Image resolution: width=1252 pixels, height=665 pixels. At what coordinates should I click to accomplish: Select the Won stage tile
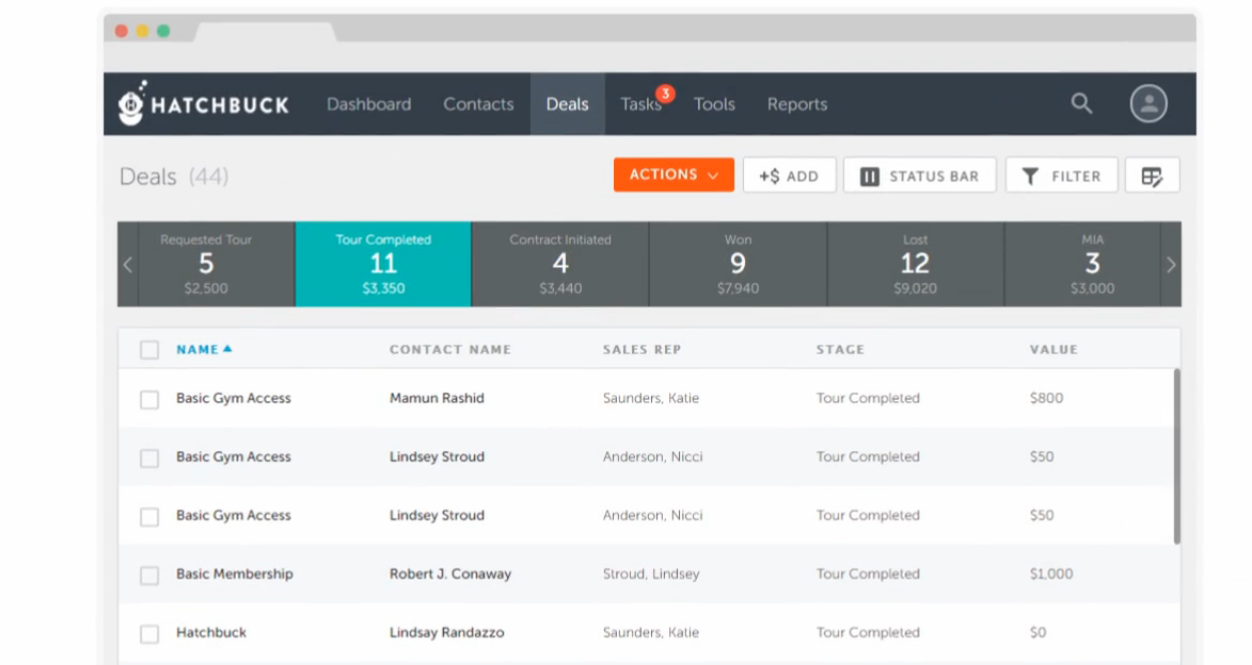(x=738, y=264)
